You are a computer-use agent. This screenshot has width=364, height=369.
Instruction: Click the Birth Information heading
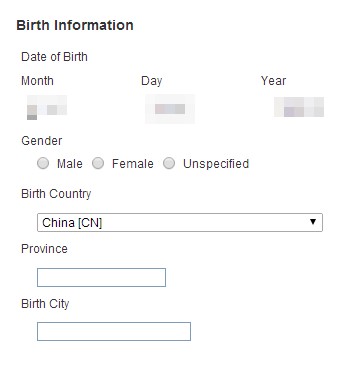(75, 25)
